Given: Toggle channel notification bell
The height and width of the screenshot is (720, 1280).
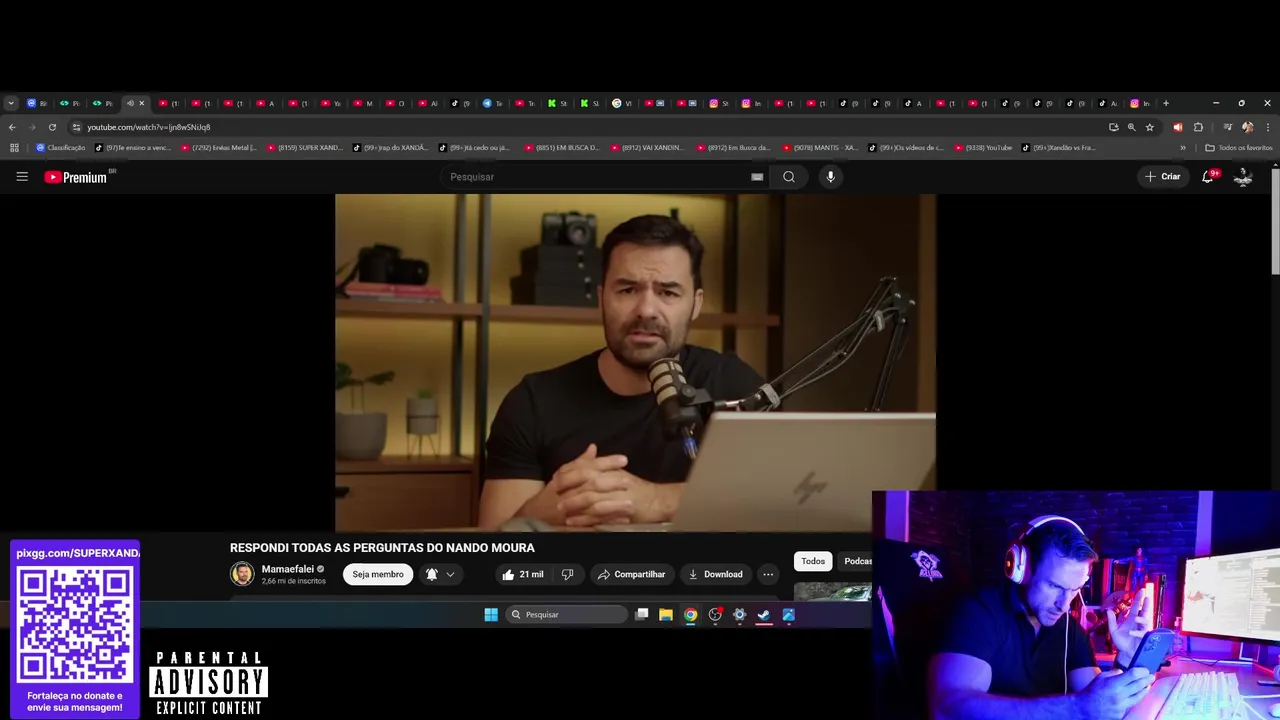Looking at the screenshot, I should (x=432, y=574).
